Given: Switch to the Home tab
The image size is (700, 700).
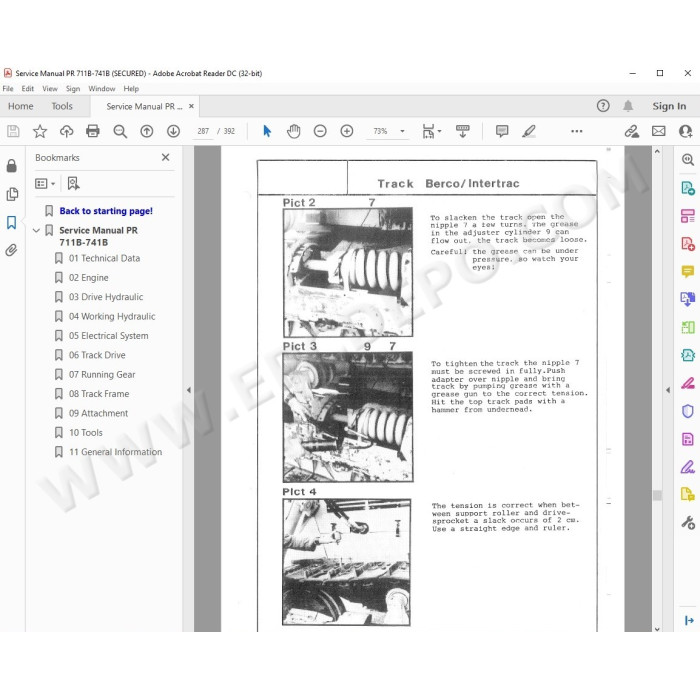Looking at the screenshot, I should click(x=21, y=106).
